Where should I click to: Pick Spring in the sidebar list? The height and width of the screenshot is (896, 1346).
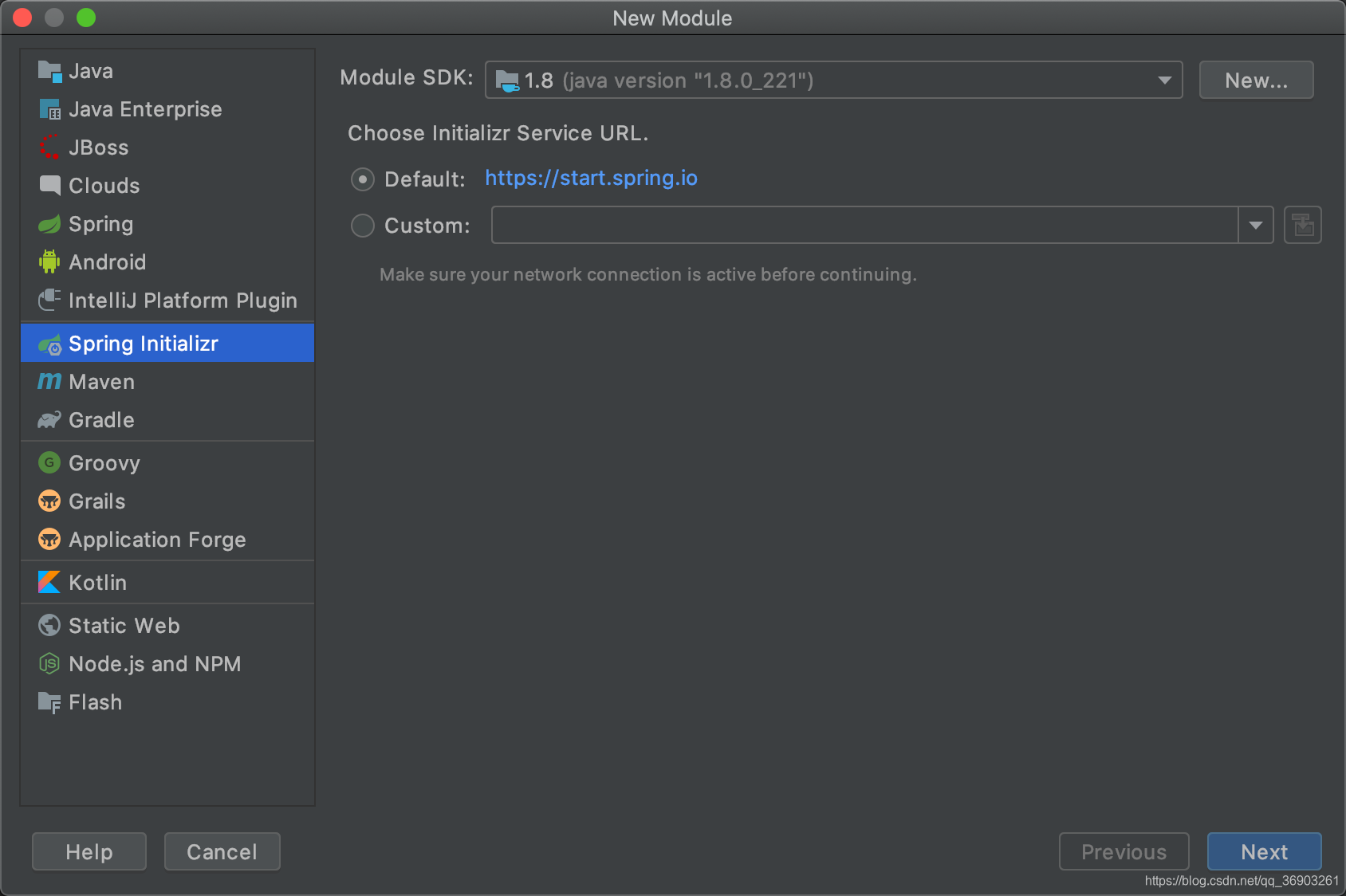coord(167,224)
